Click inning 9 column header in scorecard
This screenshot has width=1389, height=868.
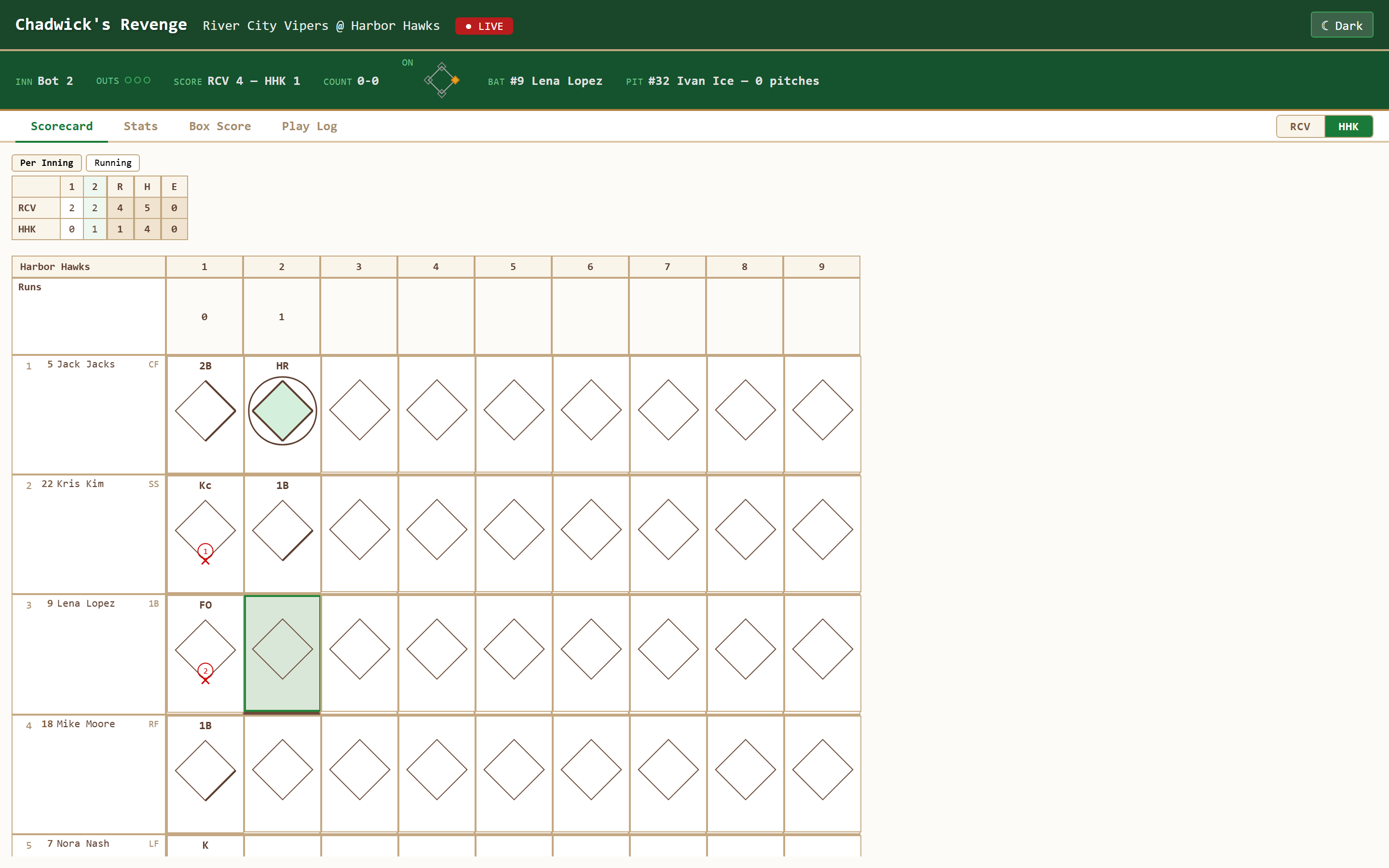click(822, 267)
